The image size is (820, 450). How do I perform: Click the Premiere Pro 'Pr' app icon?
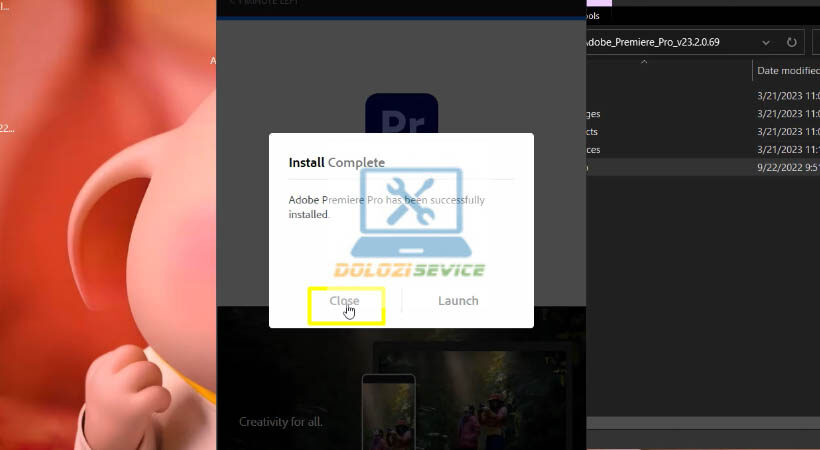click(401, 120)
